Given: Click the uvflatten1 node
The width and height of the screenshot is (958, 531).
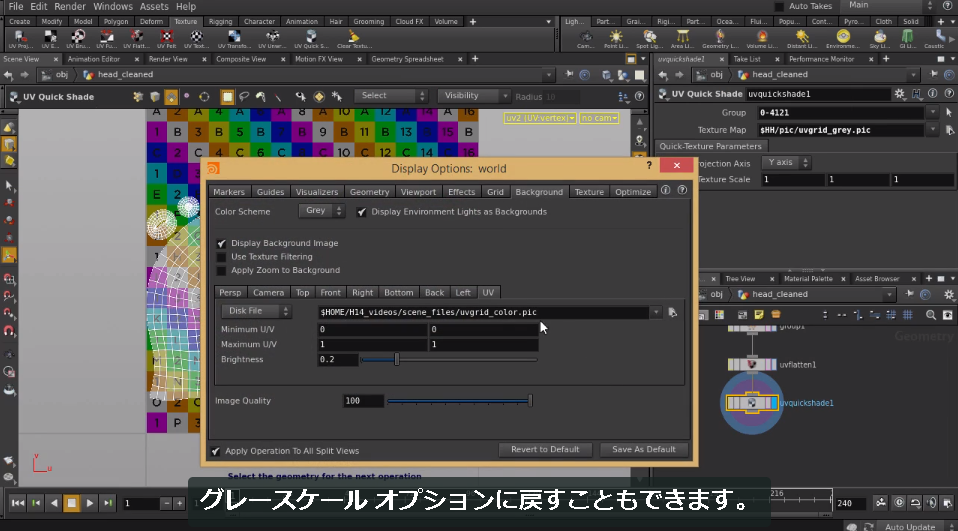Looking at the screenshot, I should (x=752, y=365).
